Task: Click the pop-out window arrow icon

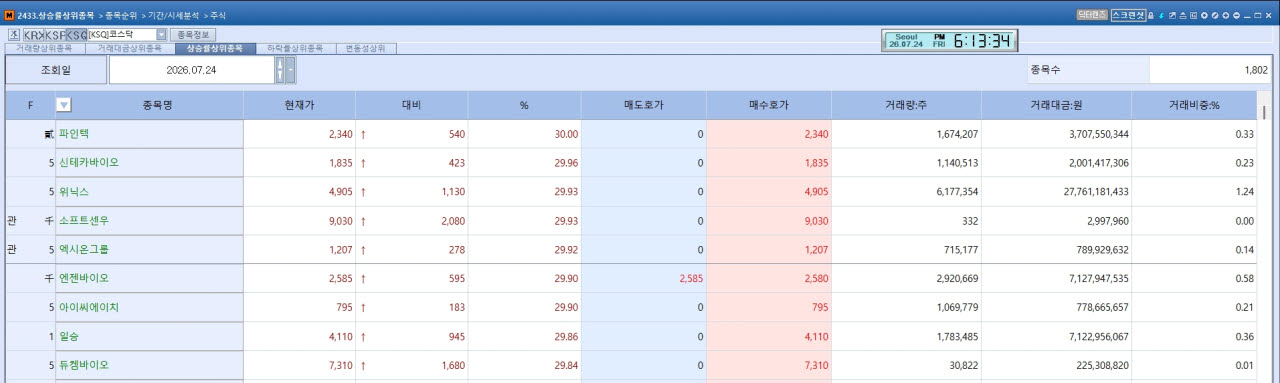Action: pos(1172,15)
